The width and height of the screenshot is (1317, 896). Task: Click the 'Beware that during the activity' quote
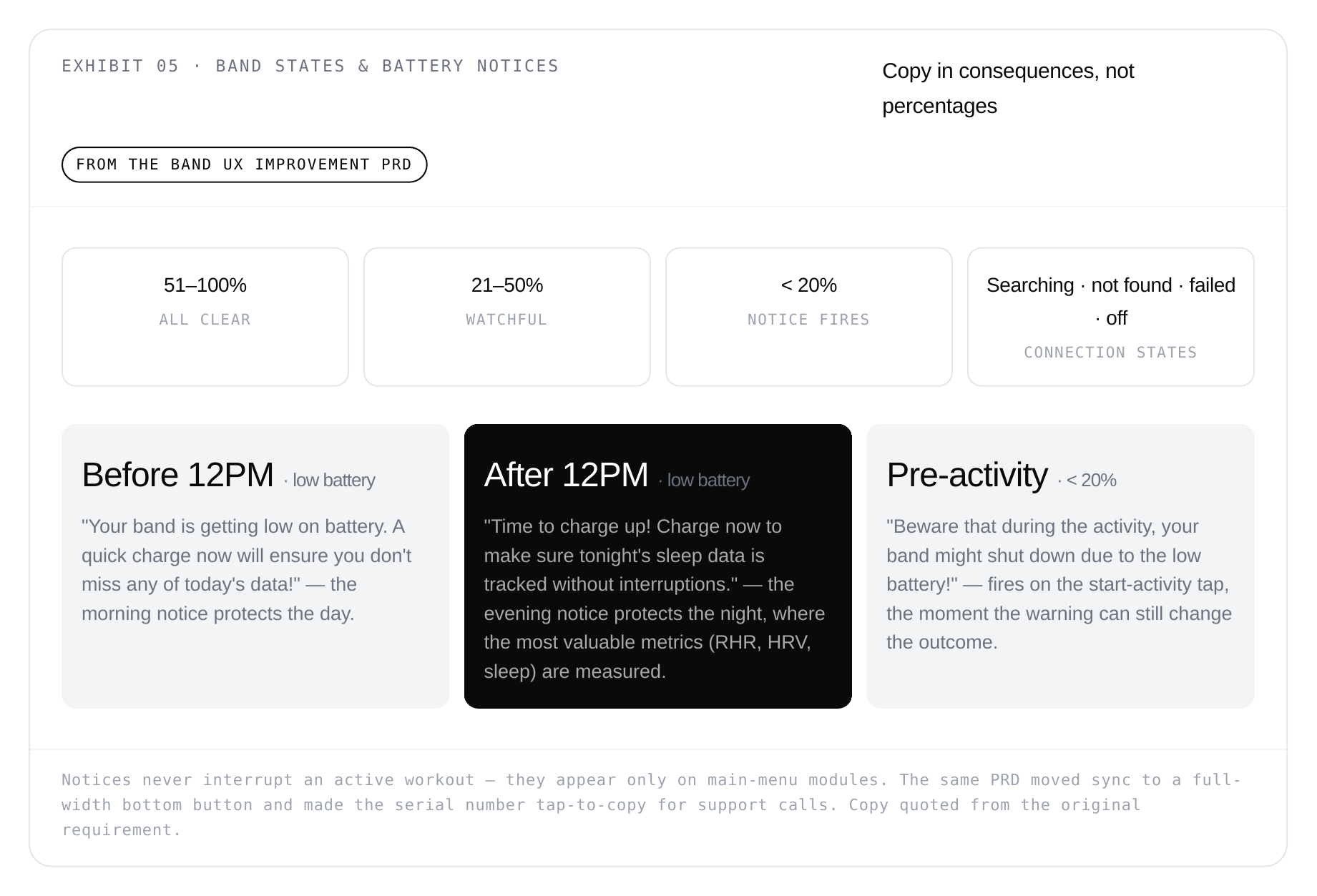coord(1059,584)
